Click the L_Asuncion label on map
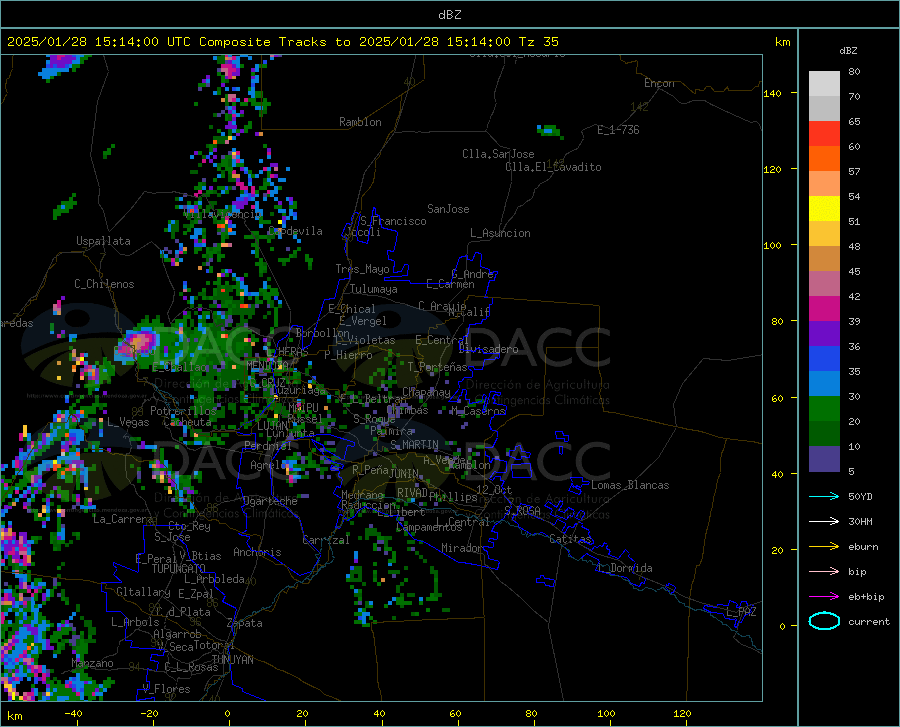The image size is (900, 727). click(x=500, y=233)
